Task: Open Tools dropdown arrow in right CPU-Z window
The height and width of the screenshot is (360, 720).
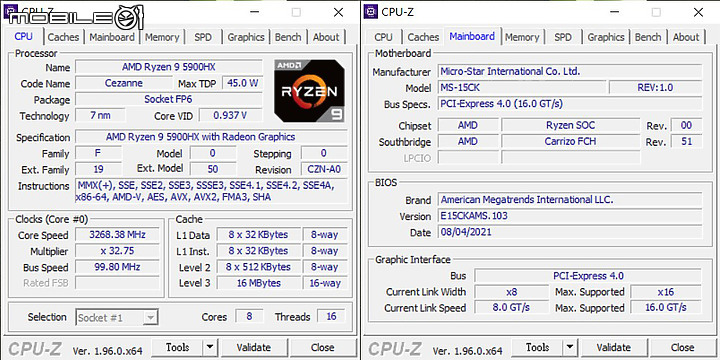Action: 569,348
